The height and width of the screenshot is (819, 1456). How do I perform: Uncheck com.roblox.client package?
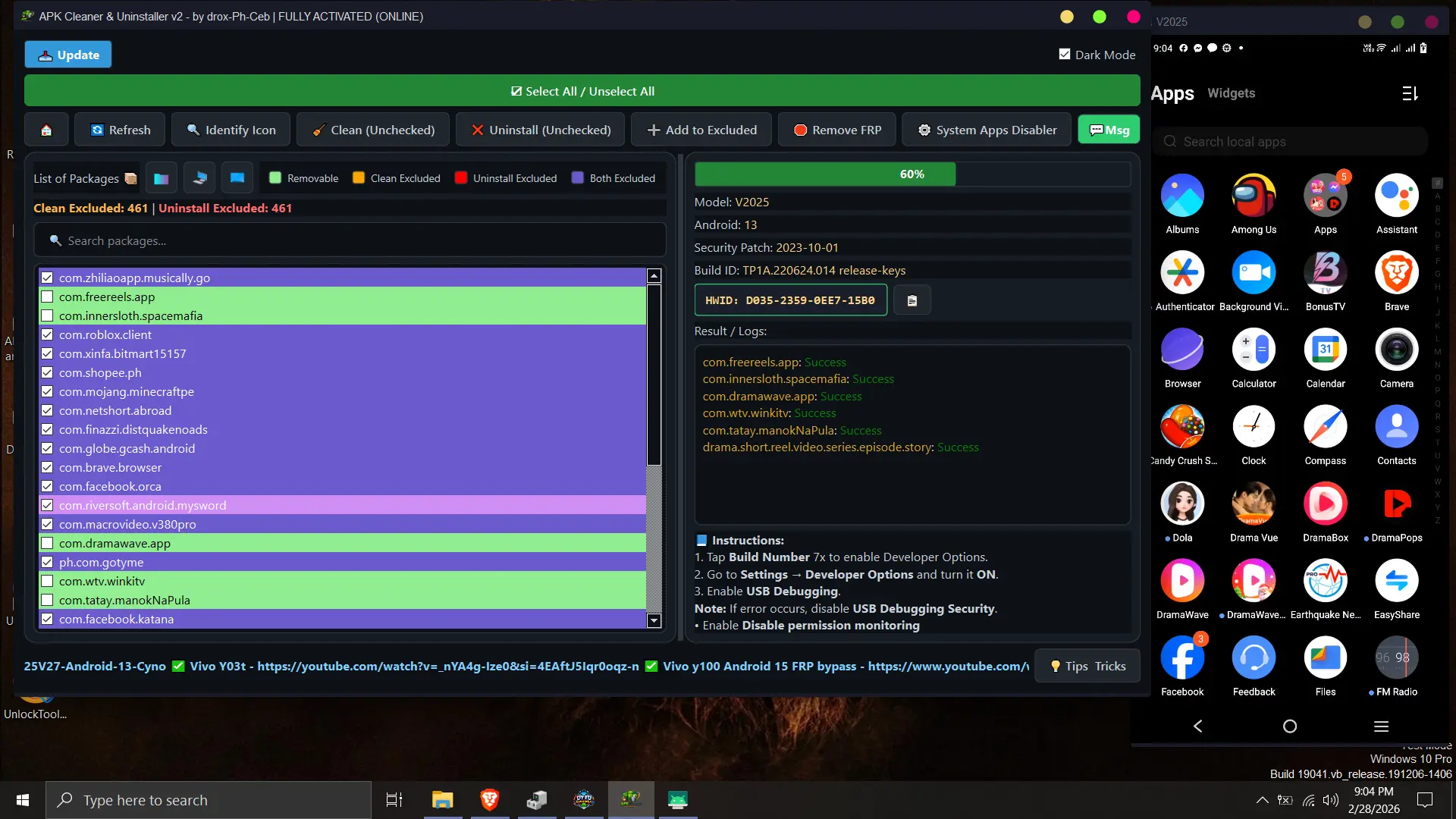tap(47, 334)
